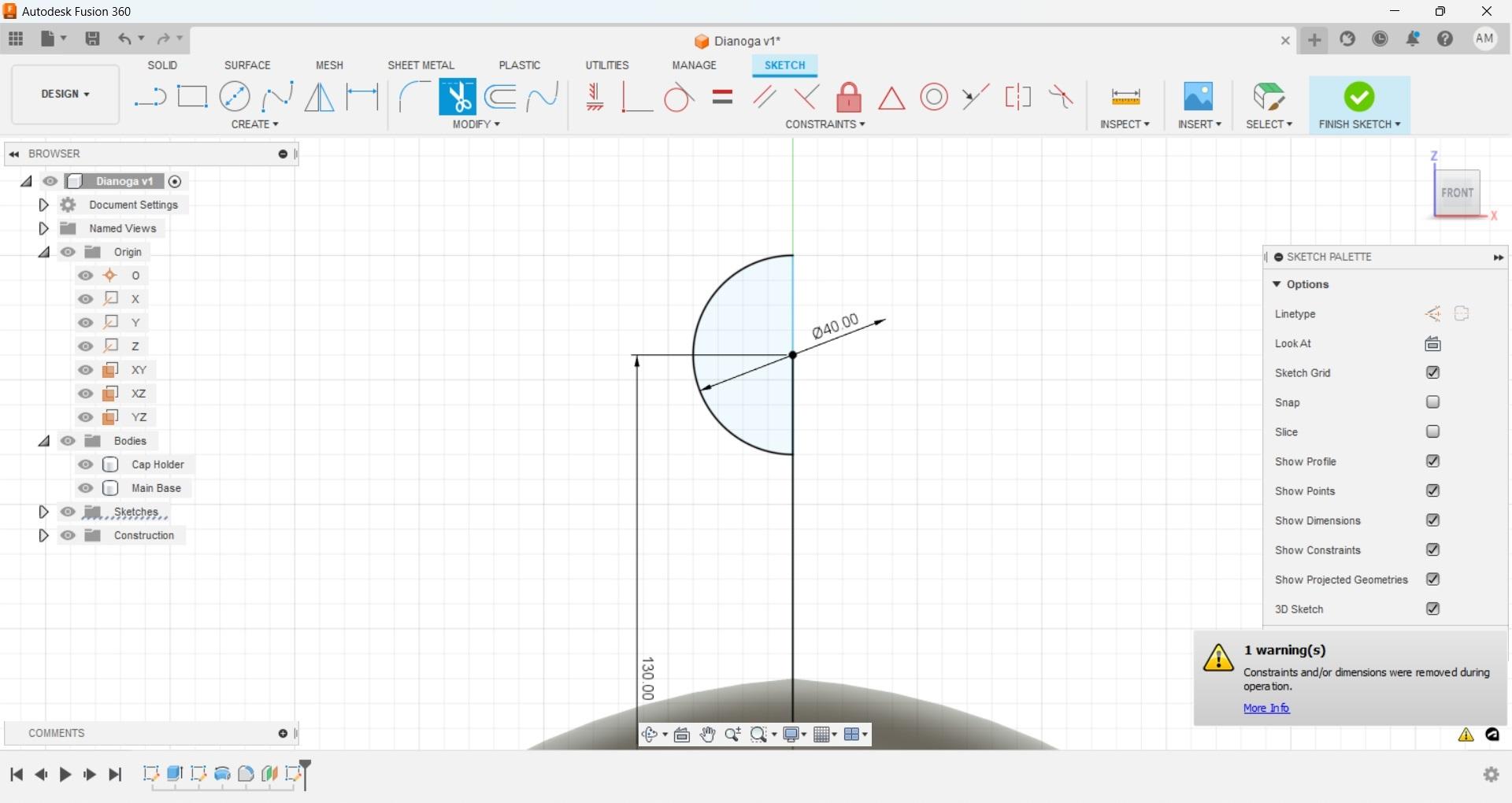
Task: Apply Horizontal/Vertical constraint
Action: coord(595,97)
